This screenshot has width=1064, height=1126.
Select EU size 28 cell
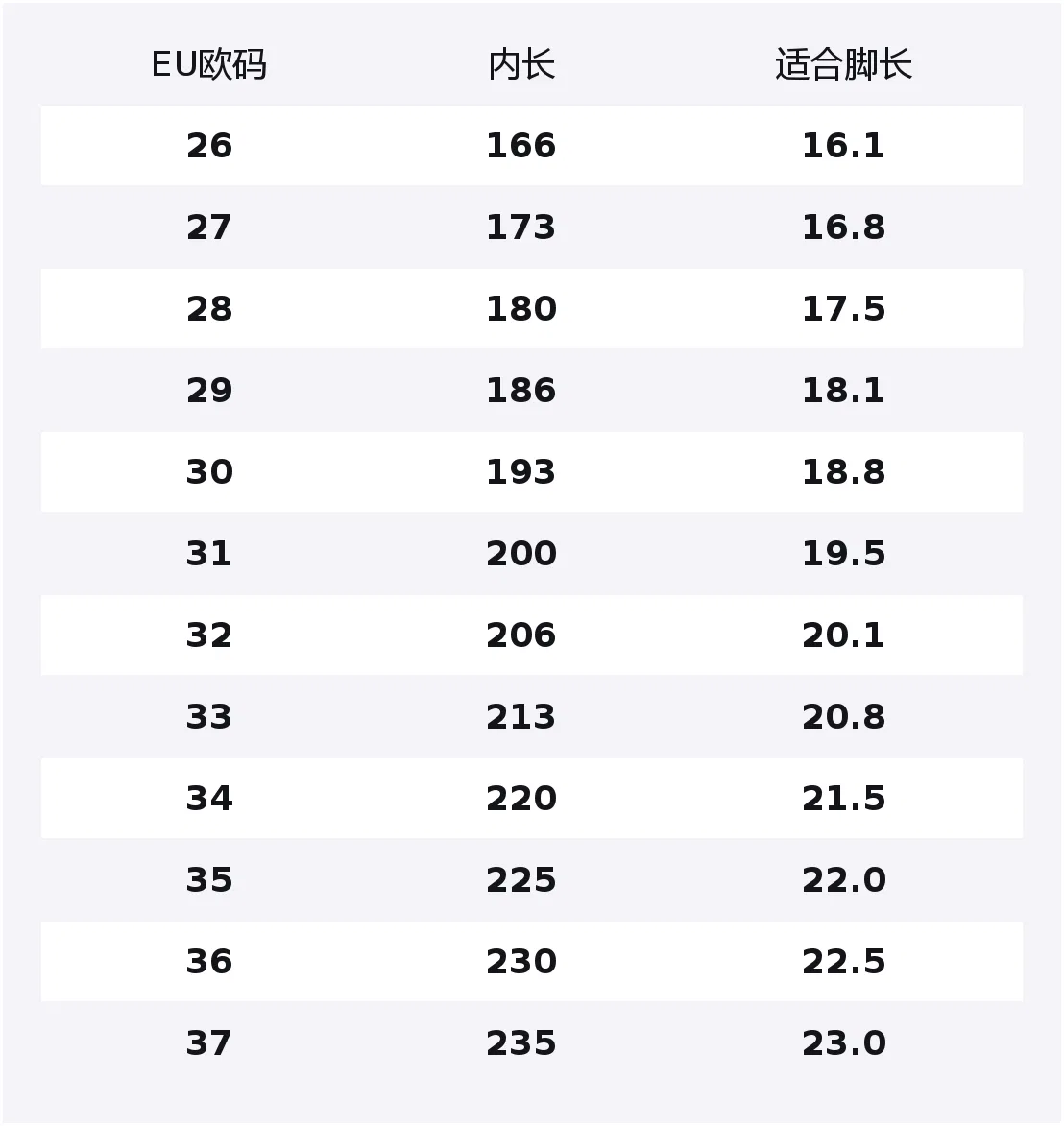coord(209,309)
